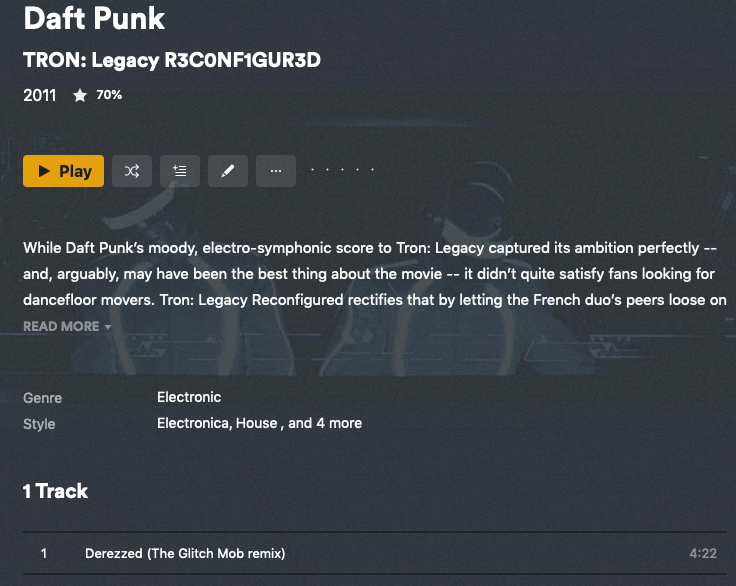Add album to the play queue
The image size is (736, 586).
click(x=180, y=171)
